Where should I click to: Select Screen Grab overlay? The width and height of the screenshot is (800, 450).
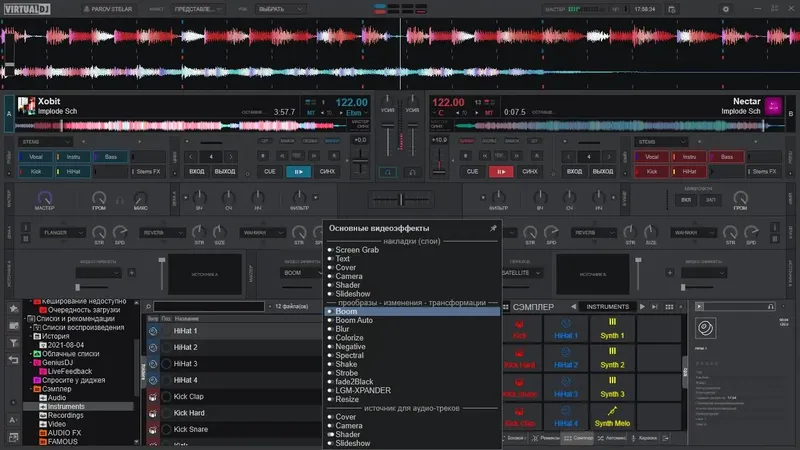[x=357, y=250]
